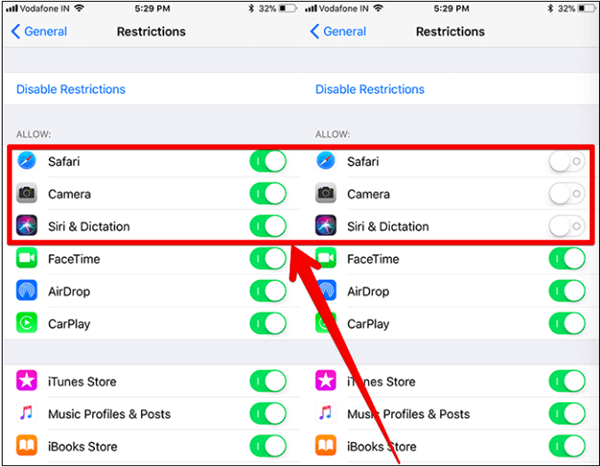Tap the iBooks Store icon in right screen
The height and width of the screenshot is (467, 600).
326,446
